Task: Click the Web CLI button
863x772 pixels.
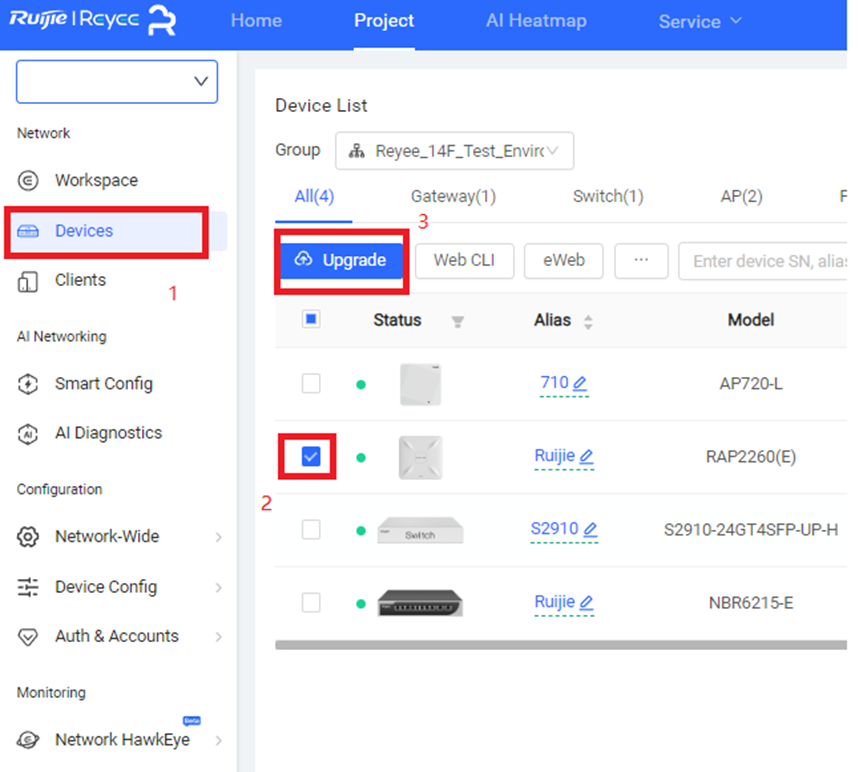Action: pyautogui.click(x=465, y=261)
